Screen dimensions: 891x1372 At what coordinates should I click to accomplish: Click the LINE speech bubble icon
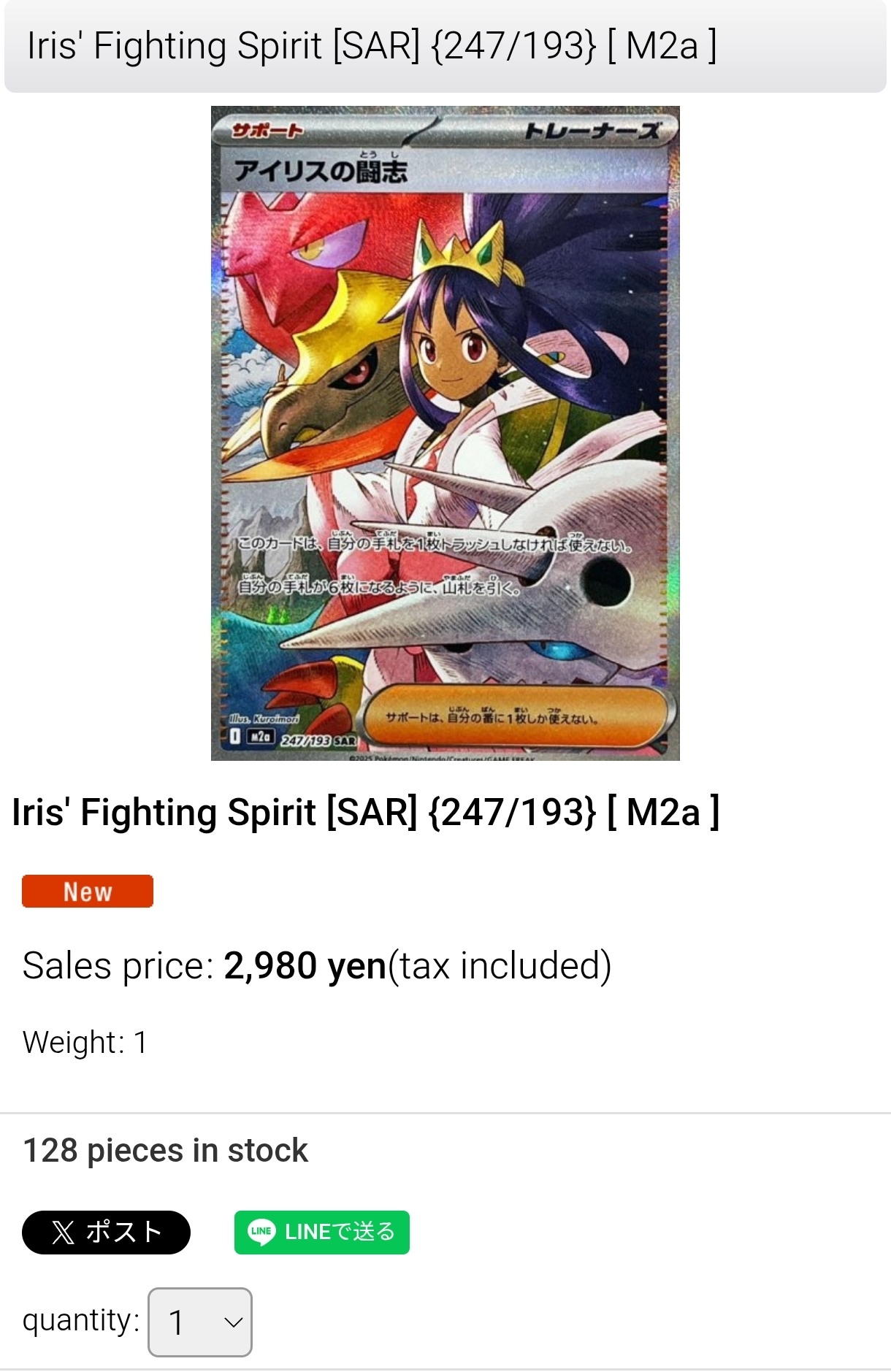click(261, 1232)
